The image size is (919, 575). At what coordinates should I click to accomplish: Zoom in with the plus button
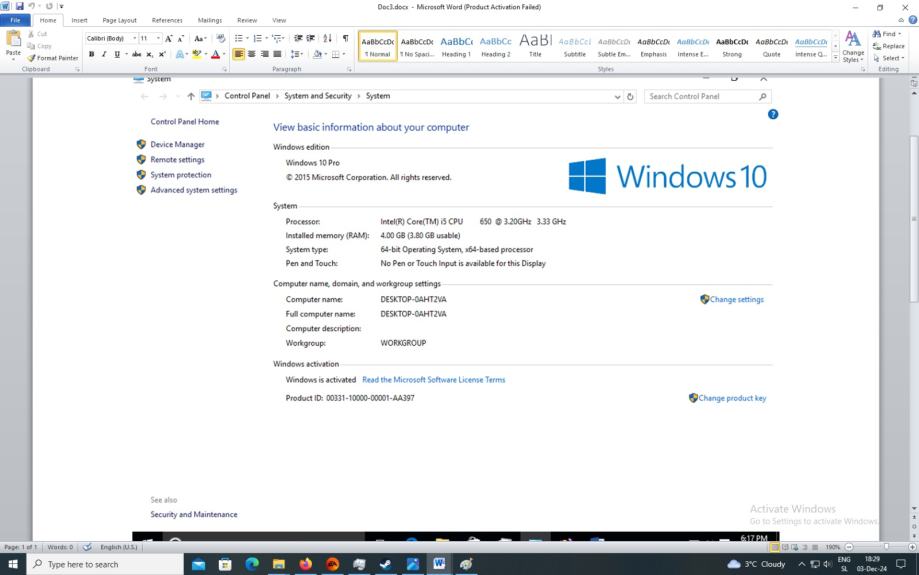click(x=912, y=547)
